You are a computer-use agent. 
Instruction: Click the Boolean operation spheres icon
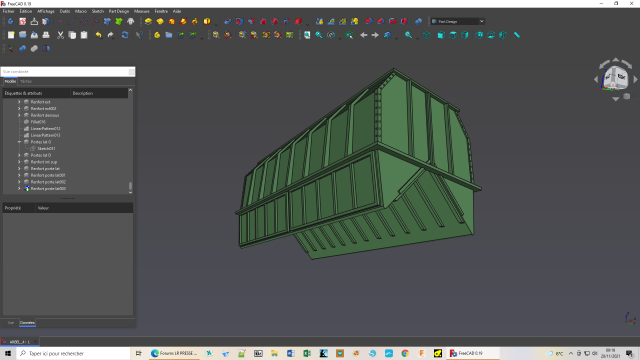click(x=418, y=21)
